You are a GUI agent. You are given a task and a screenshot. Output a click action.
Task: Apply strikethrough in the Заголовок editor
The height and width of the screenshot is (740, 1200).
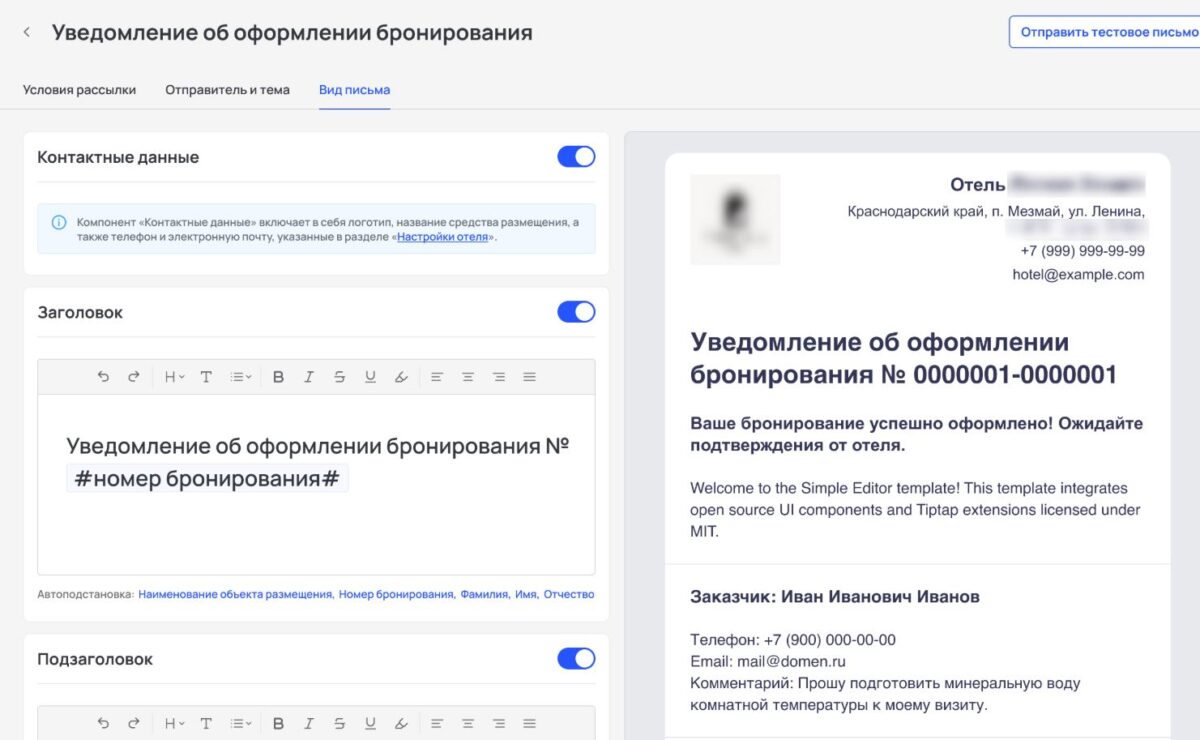[x=339, y=377]
